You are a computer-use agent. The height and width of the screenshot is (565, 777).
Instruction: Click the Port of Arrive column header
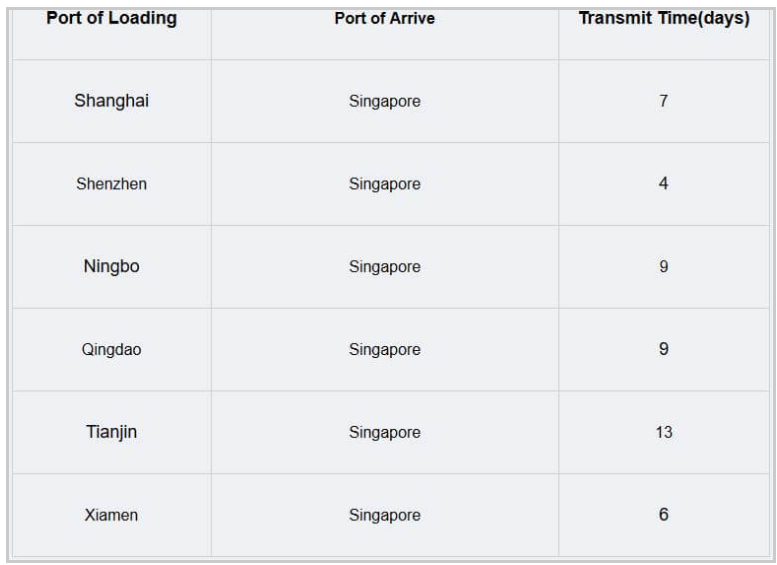384,19
